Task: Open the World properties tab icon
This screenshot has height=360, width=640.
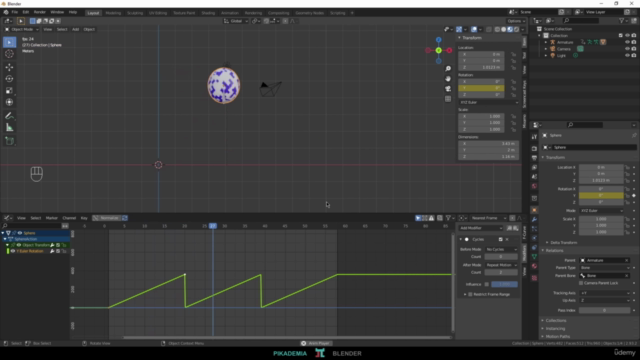Action: [534, 186]
